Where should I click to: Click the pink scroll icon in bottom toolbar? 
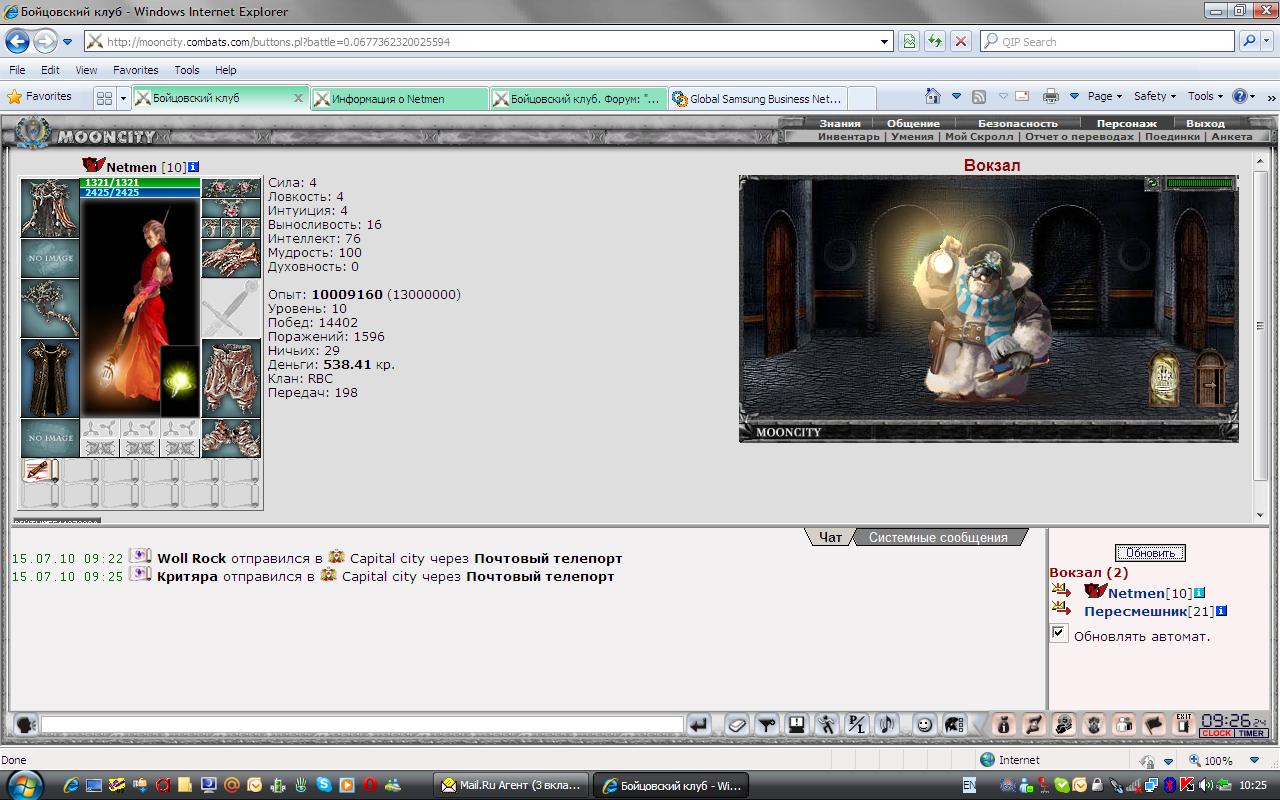tap(1035, 725)
